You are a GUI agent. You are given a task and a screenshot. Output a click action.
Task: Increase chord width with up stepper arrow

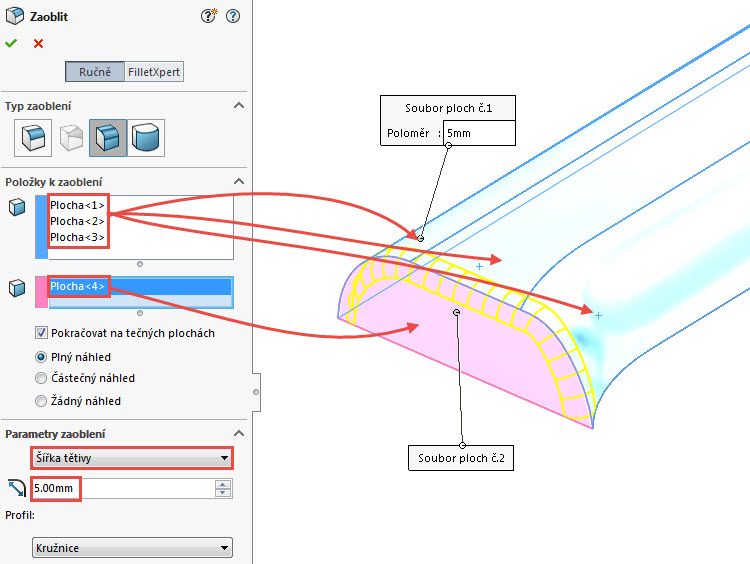pyautogui.click(x=223, y=484)
